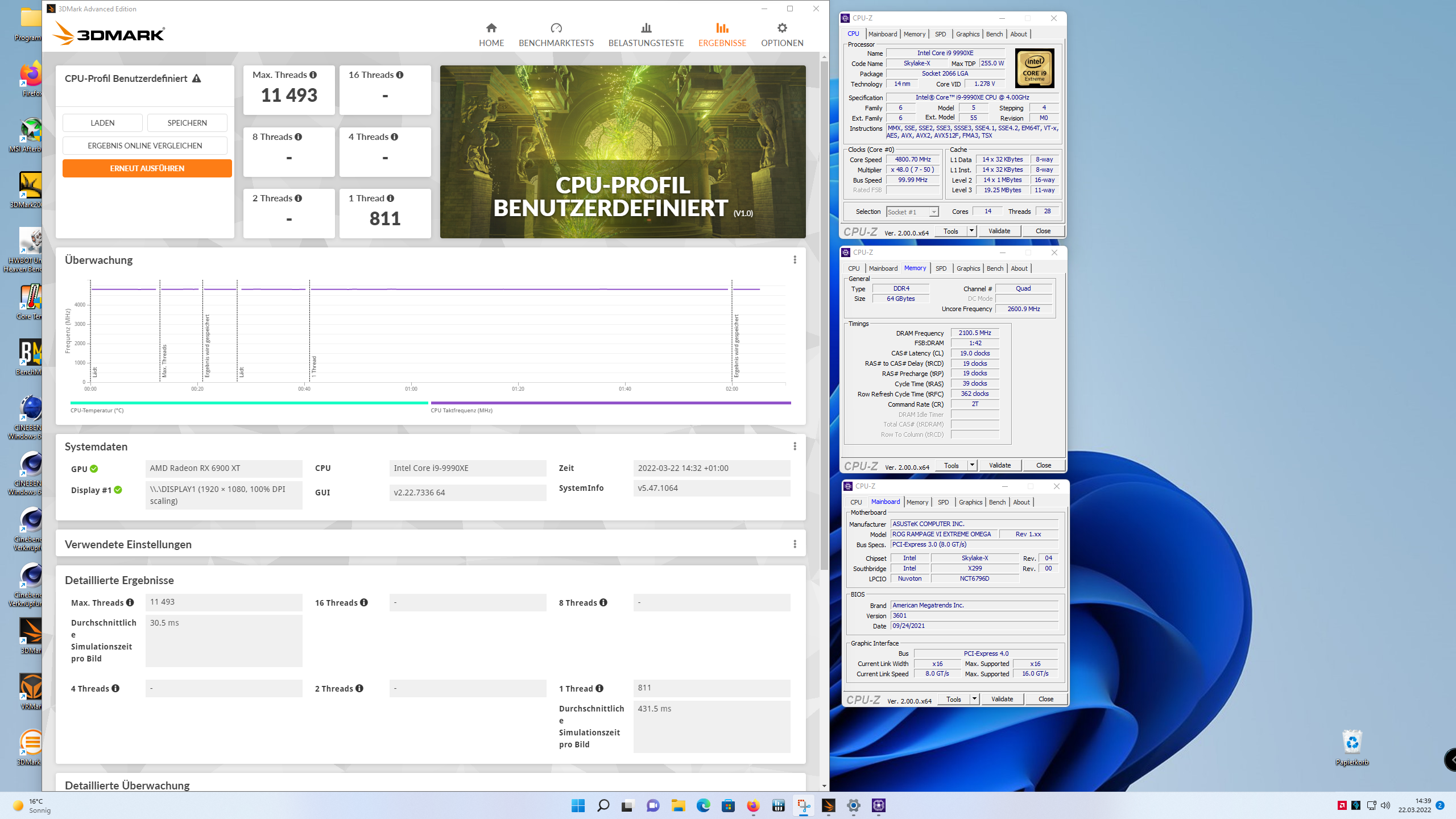This screenshot has width=1456, height=819.
Task: Click the 811 score in 1 Thread card
Action: coord(385,218)
